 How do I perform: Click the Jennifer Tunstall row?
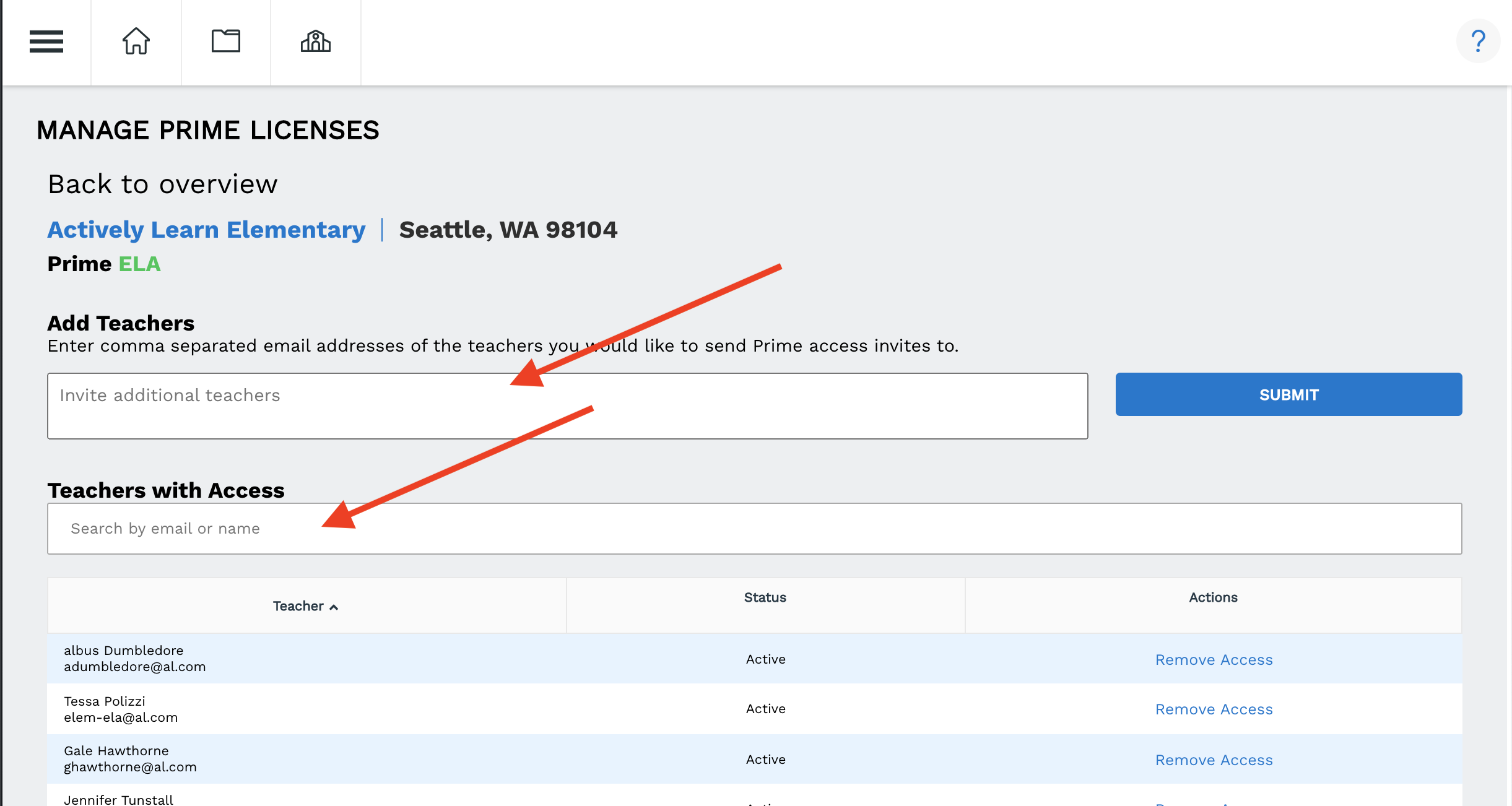[118, 799]
